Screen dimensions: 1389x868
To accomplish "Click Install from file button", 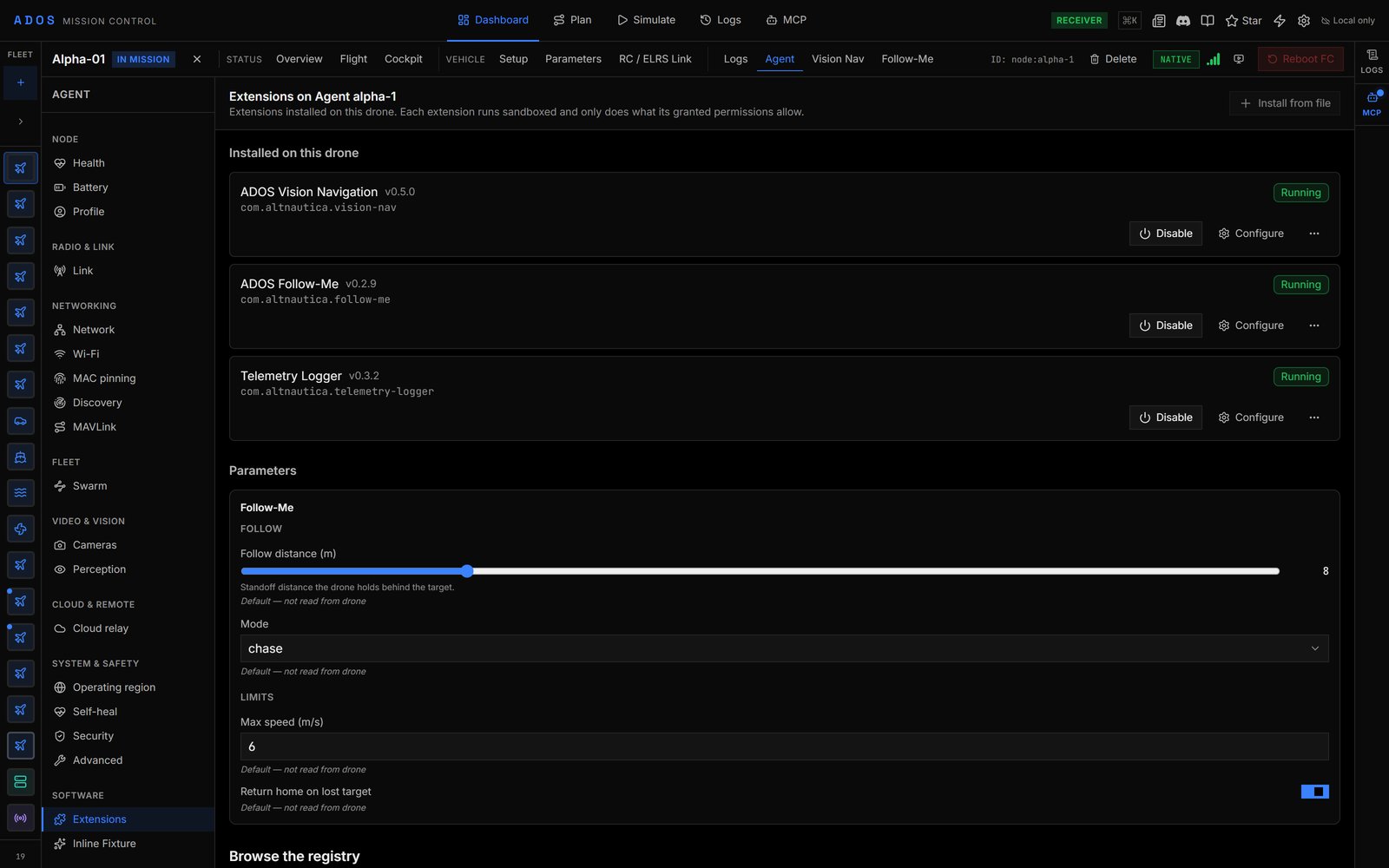I will [x=1285, y=103].
